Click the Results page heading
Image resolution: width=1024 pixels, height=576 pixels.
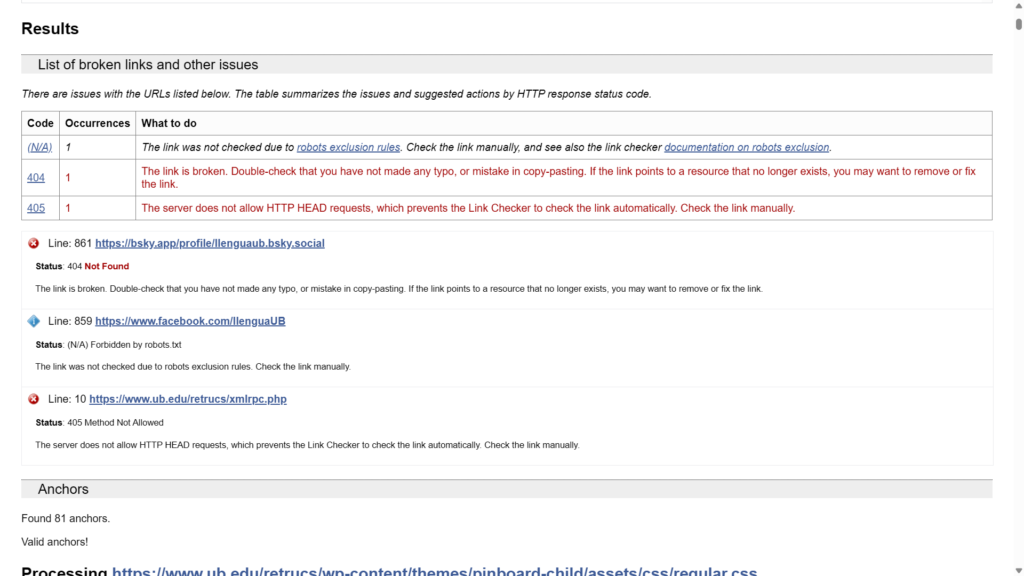pyautogui.click(x=50, y=29)
